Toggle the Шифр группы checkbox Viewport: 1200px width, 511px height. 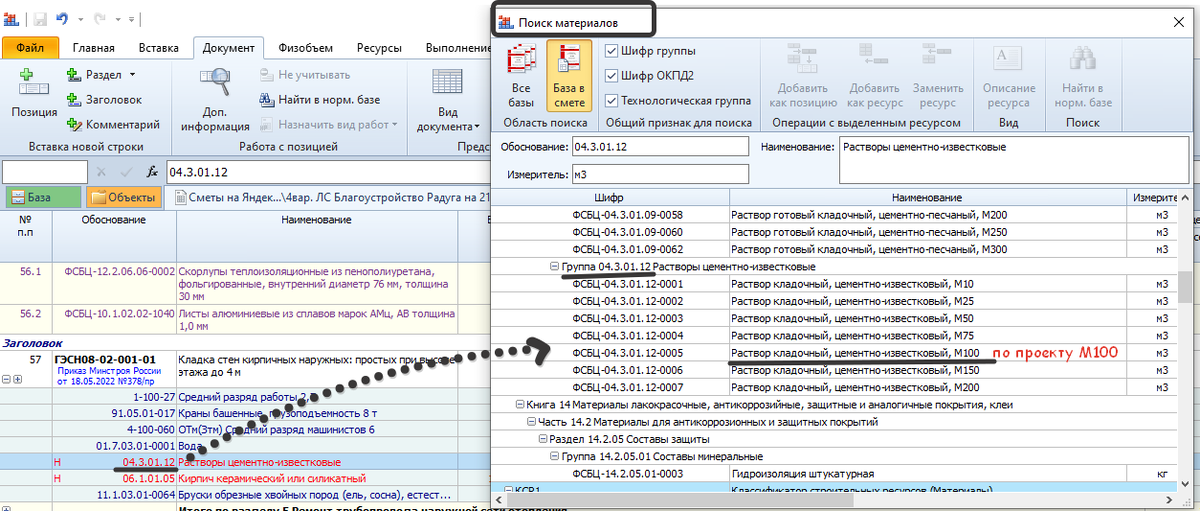[611, 50]
